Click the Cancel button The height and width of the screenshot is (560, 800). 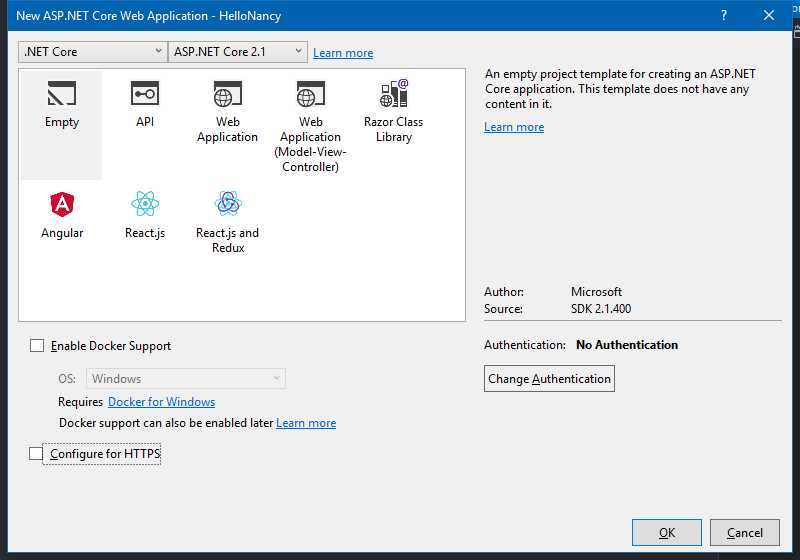744,532
